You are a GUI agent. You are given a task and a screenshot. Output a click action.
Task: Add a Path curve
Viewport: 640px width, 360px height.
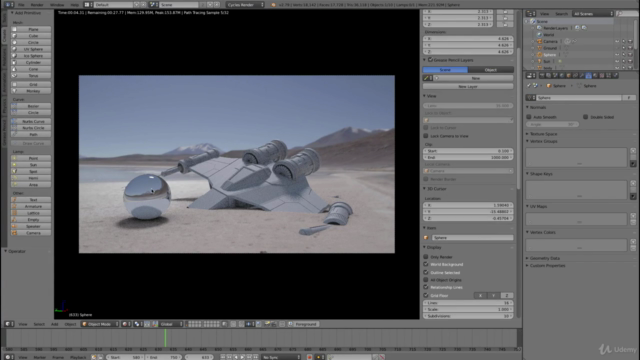[x=31, y=134]
